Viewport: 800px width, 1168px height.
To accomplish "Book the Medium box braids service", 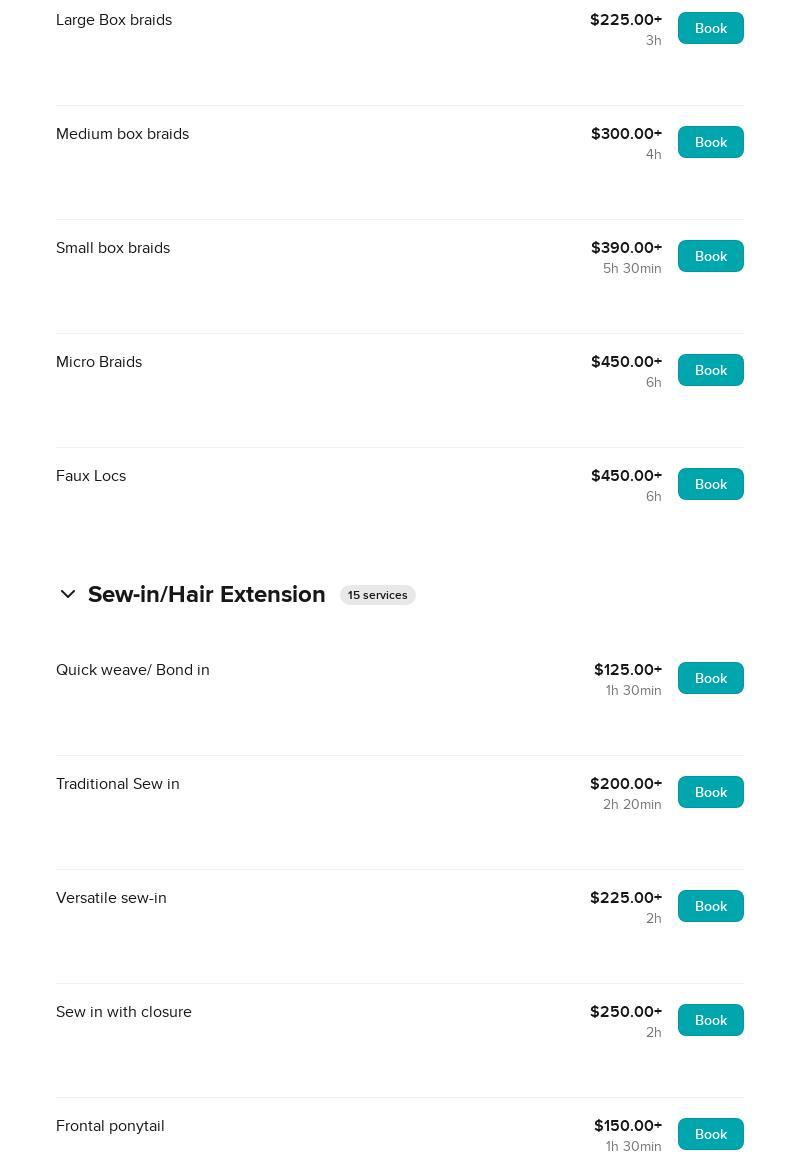I will tap(710, 142).
